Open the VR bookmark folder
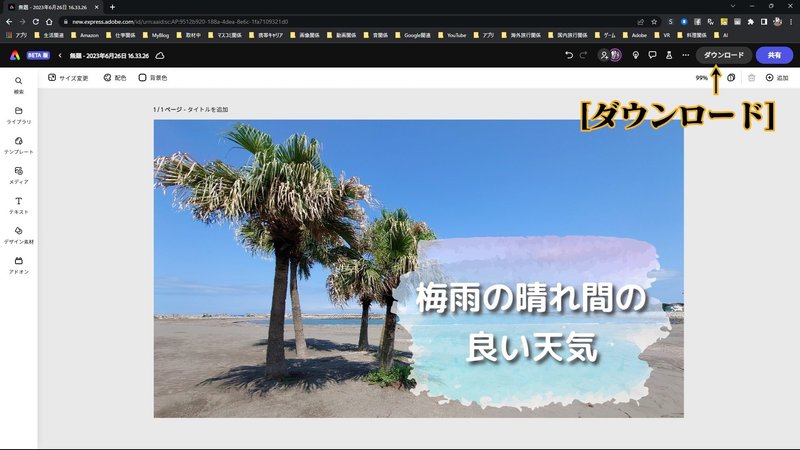Viewport: 800px width, 450px height. click(662, 35)
